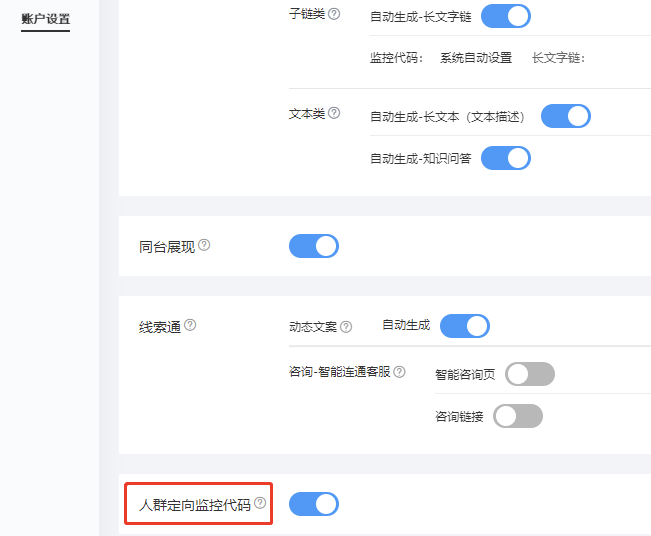Enable the 智能咨询页 switch
651x536 pixels.
[530, 374]
